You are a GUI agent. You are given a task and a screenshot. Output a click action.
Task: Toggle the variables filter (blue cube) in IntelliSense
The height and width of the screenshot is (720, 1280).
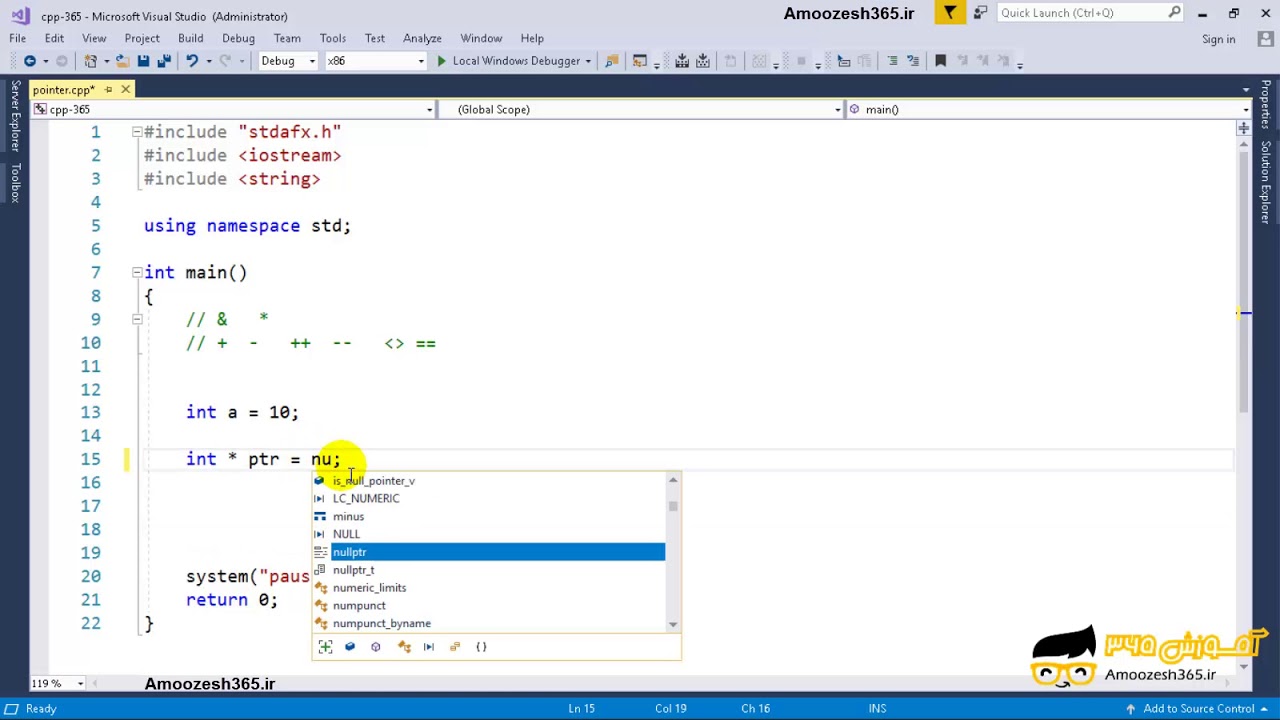[350, 647]
